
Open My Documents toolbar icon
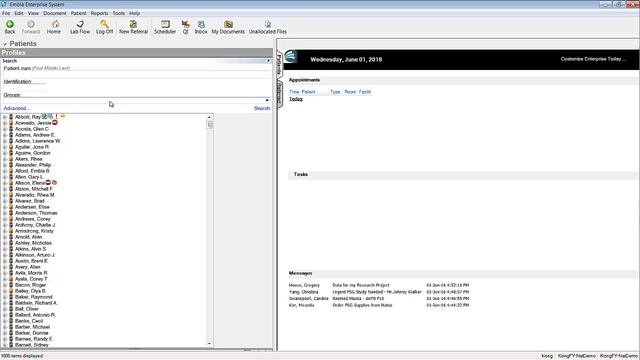coord(228,24)
